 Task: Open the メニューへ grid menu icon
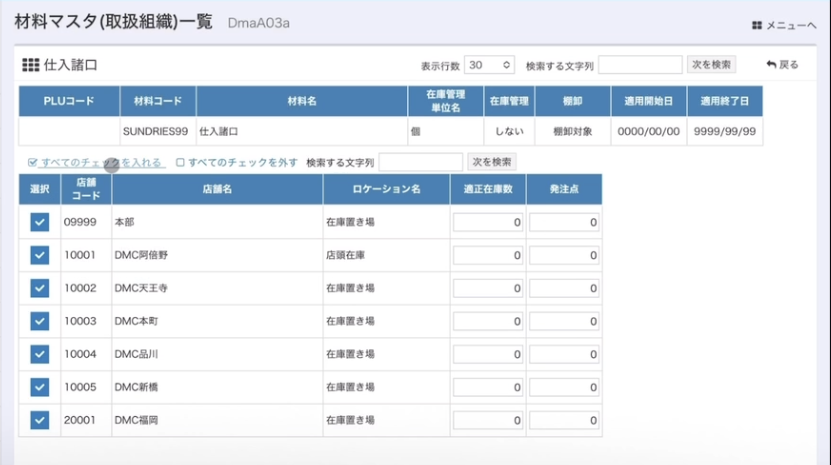click(757, 25)
